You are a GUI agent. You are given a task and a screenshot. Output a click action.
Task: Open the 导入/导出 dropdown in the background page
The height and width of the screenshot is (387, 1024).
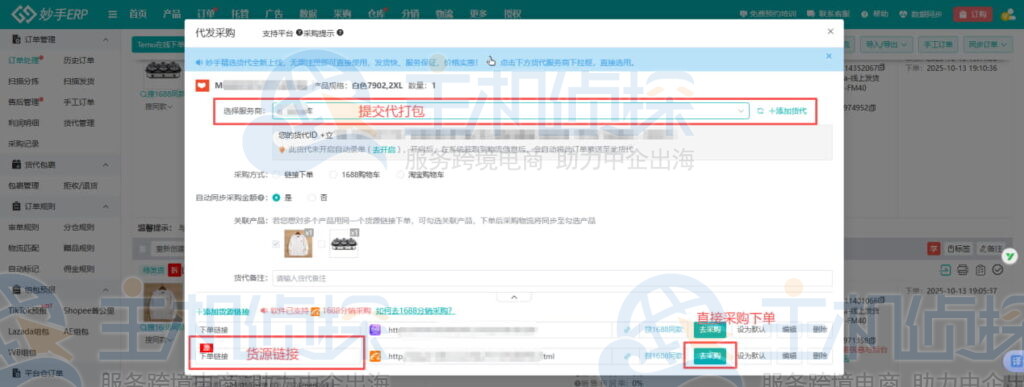coord(887,44)
